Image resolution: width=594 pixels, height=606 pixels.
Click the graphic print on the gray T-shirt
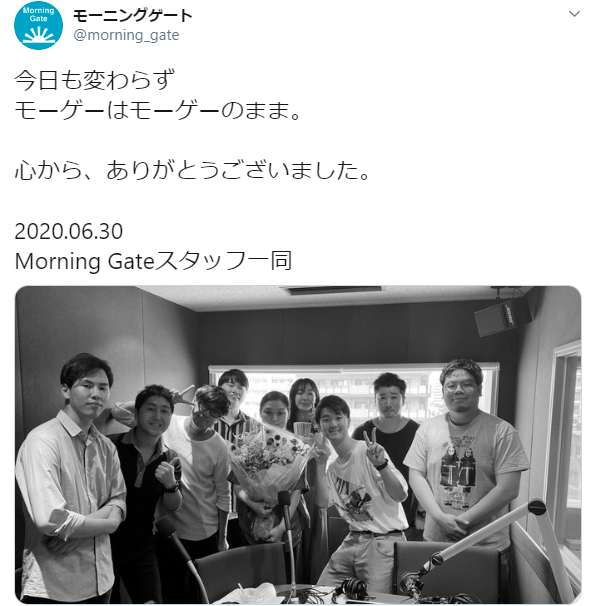coord(460,470)
